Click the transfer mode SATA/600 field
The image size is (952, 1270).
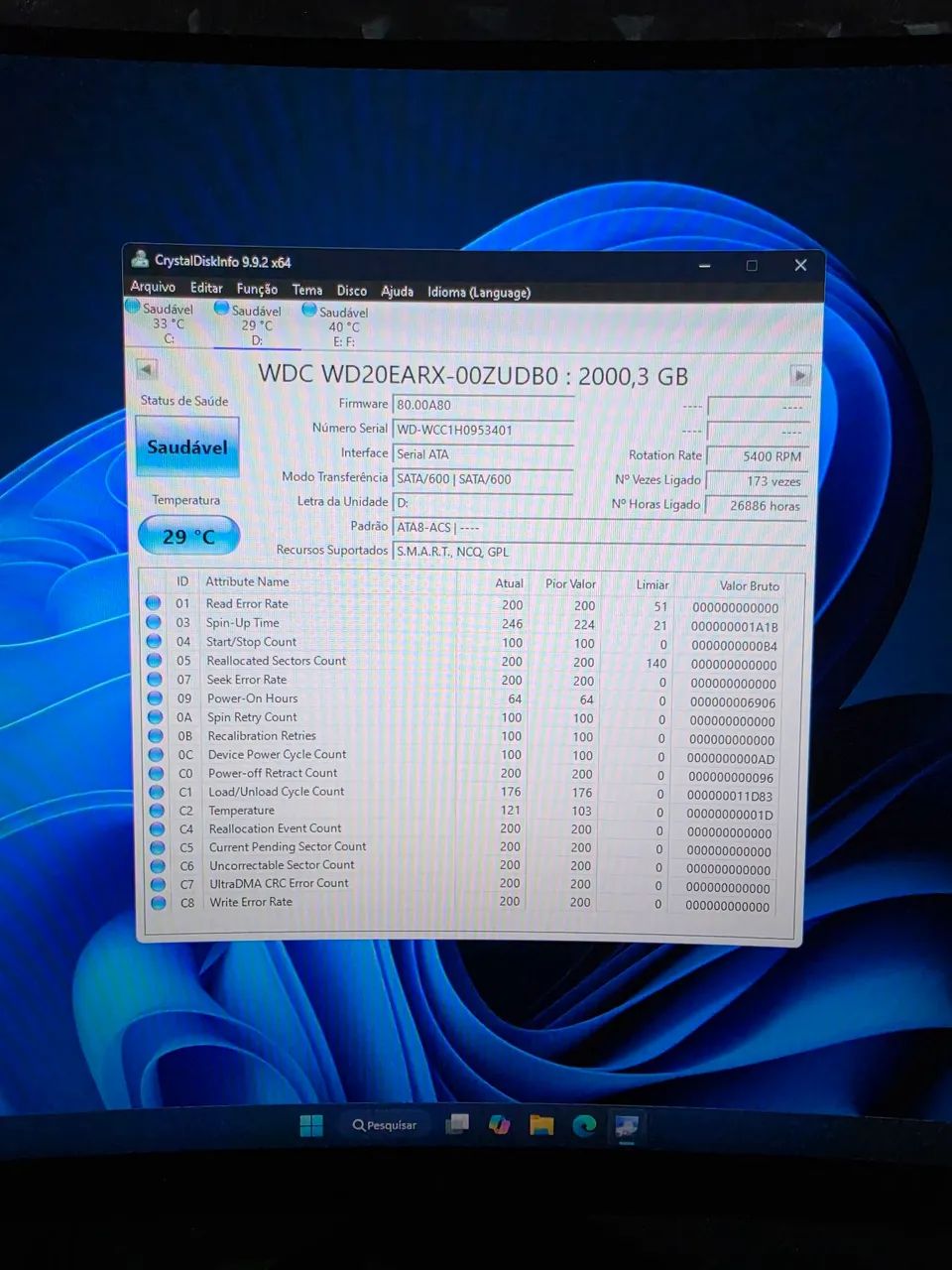[483, 479]
